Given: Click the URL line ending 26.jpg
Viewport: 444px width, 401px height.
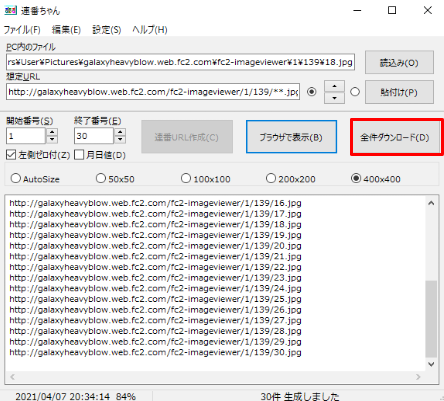Looking at the screenshot, I should (x=155, y=310).
